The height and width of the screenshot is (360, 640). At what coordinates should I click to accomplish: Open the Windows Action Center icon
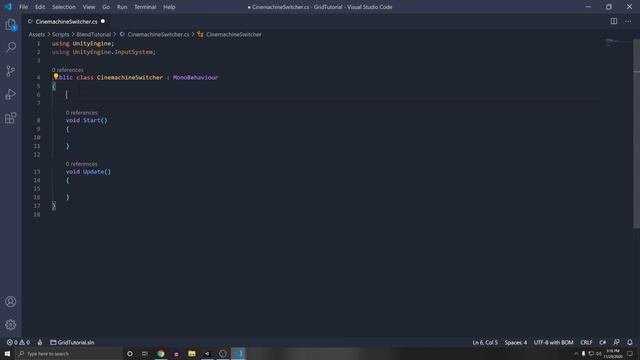(630, 353)
